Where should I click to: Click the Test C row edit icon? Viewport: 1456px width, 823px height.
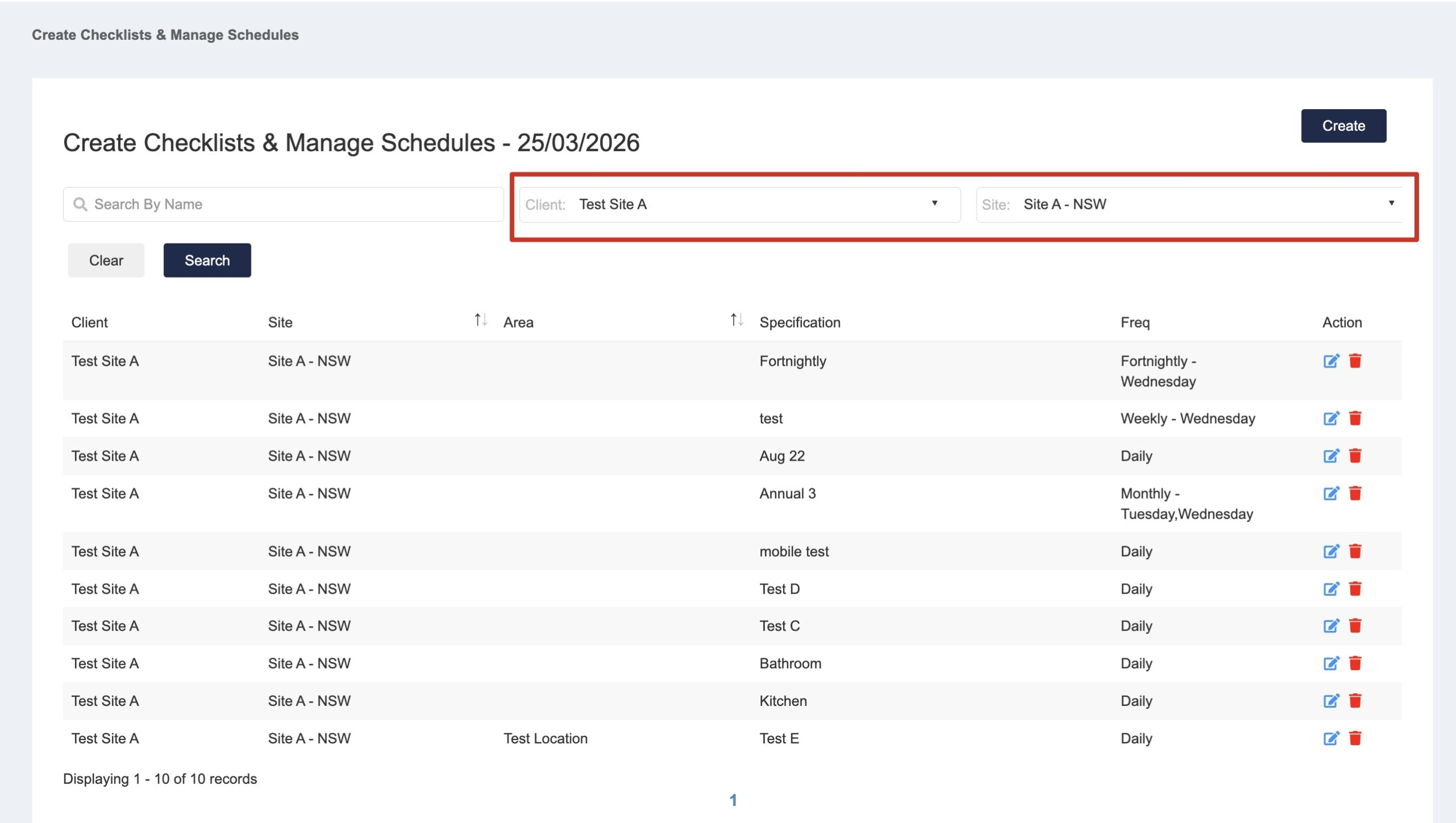[1331, 626]
